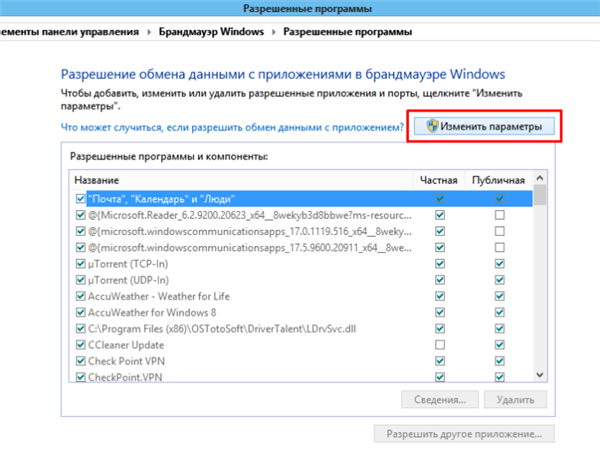Toggle the main checkbox for AccuWeather - Weather for Life
Screen dimensions: 600x451
click(x=80, y=296)
